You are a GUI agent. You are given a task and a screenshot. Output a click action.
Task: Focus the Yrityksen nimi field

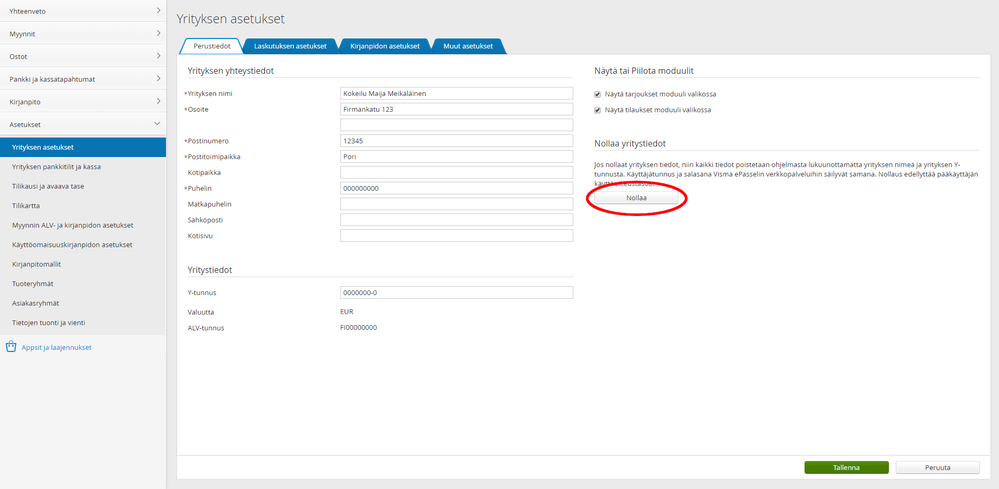(456, 93)
